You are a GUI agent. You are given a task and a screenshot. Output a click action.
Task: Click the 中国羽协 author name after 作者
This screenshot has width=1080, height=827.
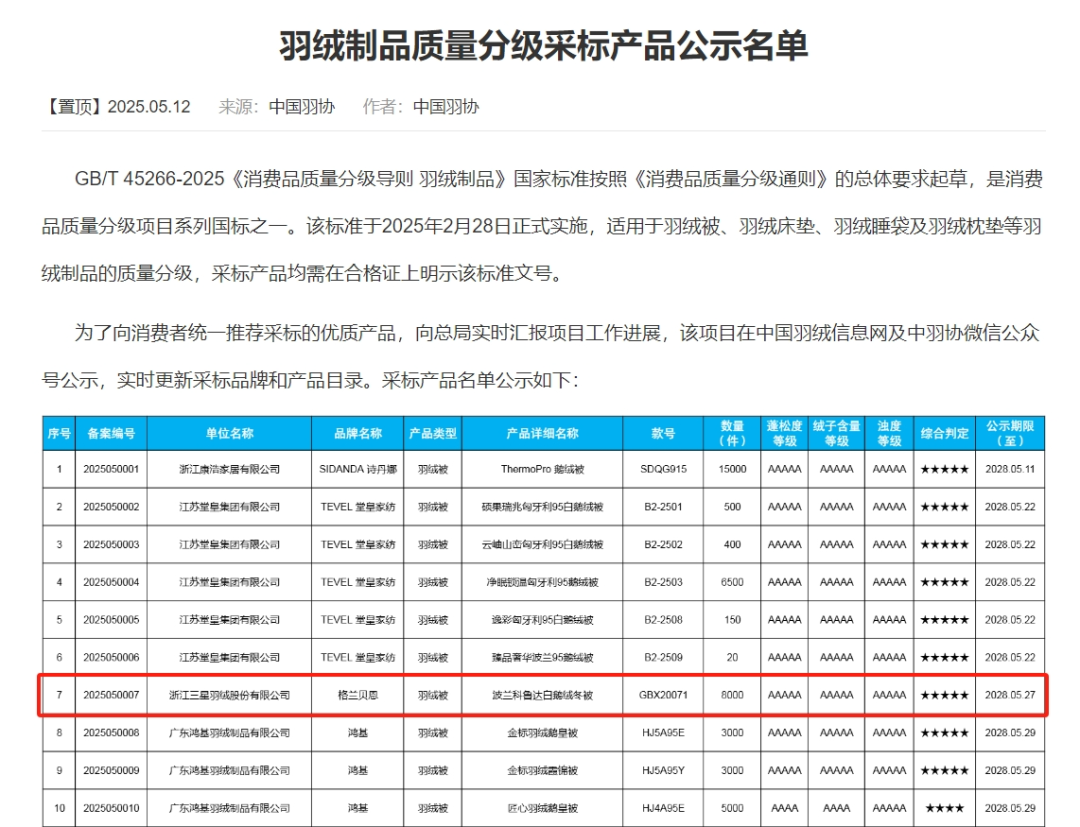click(446, 107)
